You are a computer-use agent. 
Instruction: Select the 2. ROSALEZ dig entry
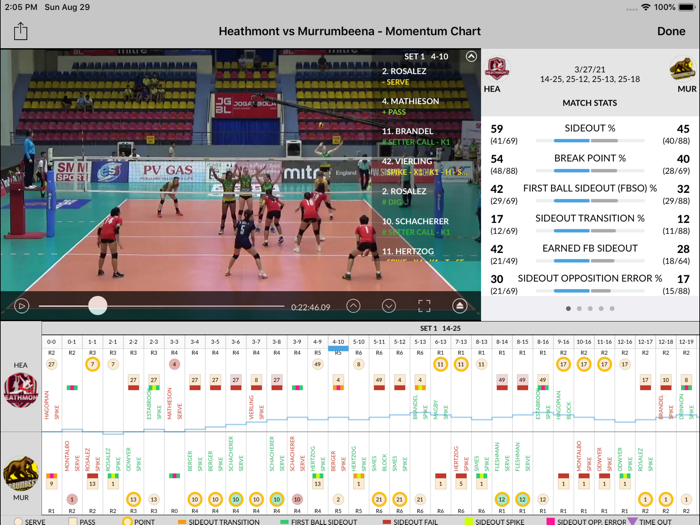pos(404,196)
